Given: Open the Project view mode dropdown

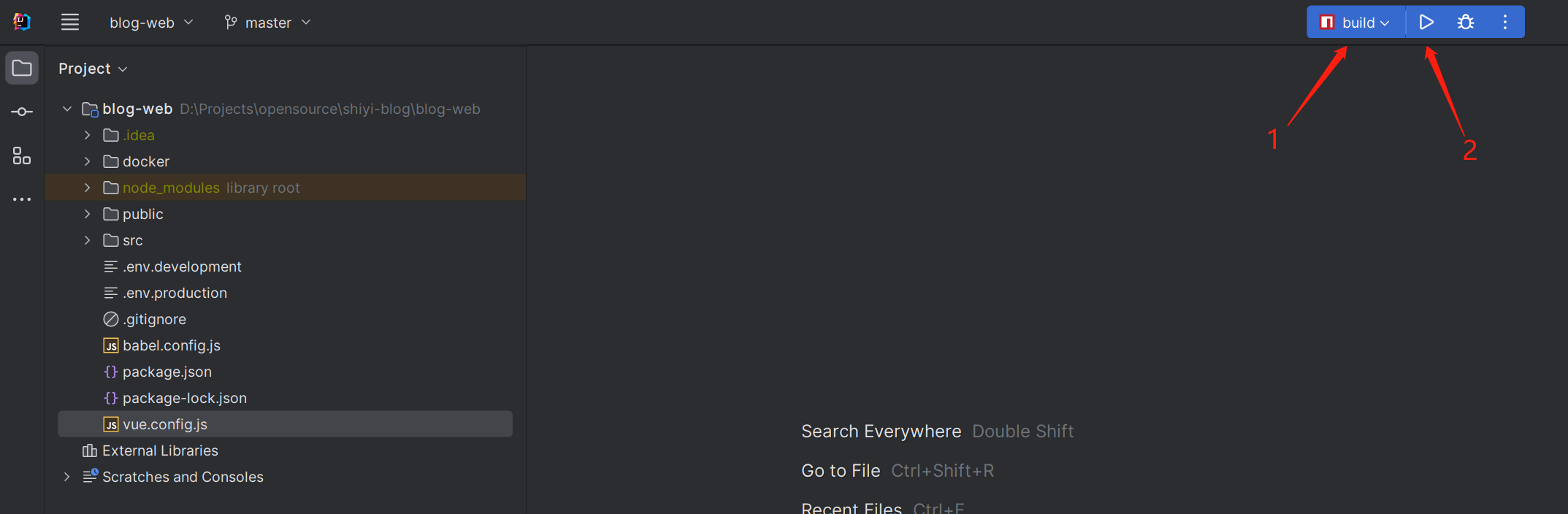Looking at the screenshot, I should click(x=93, y=69).
